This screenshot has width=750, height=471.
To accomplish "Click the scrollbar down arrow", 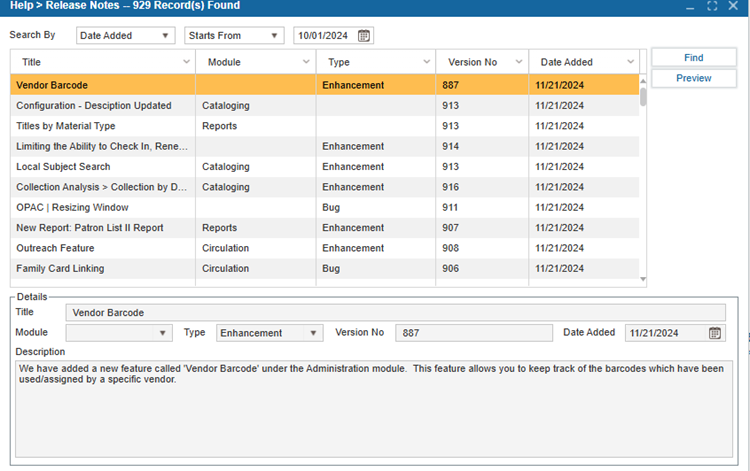I will click(x=643, y=279).
